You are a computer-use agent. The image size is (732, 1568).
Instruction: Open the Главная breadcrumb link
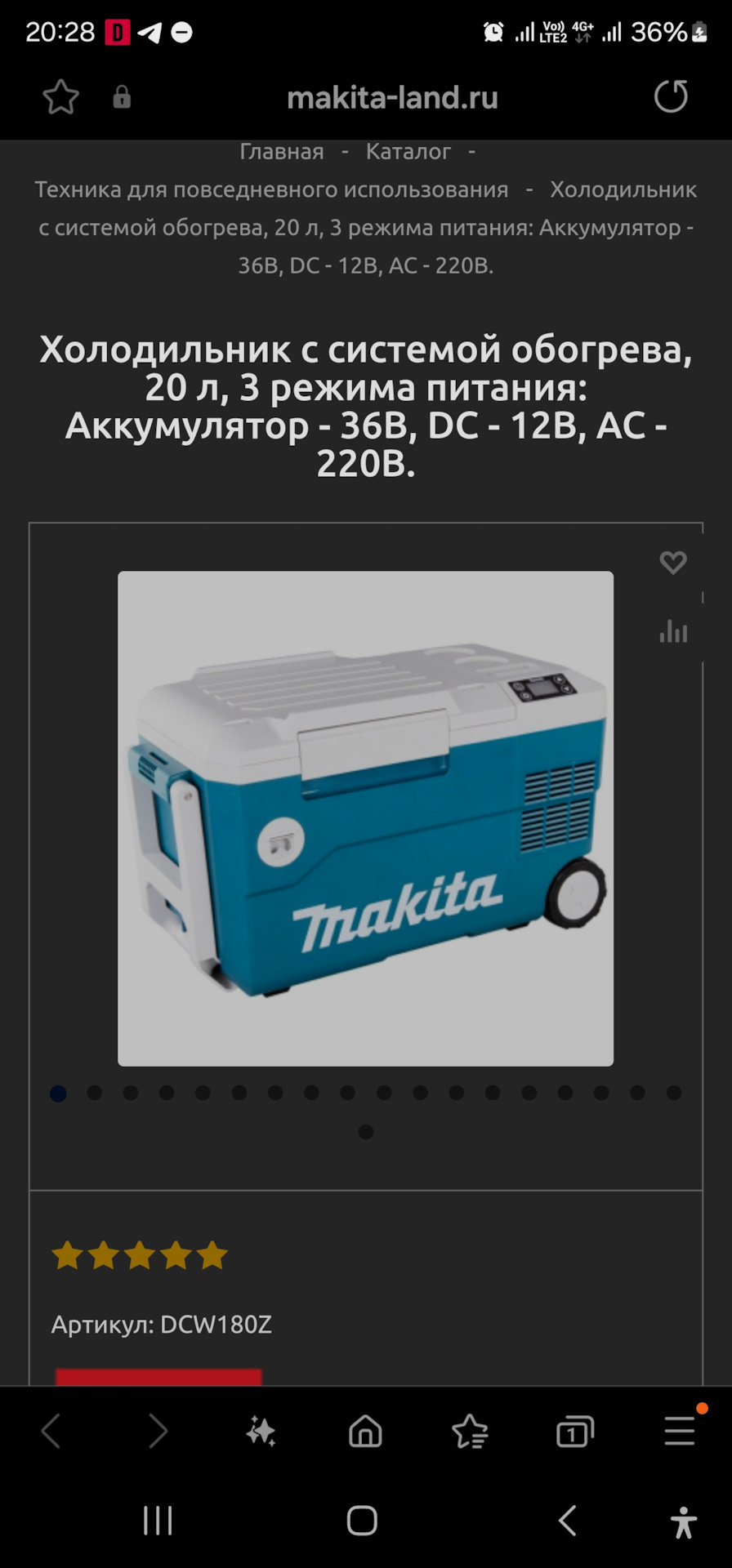[282, 151]
